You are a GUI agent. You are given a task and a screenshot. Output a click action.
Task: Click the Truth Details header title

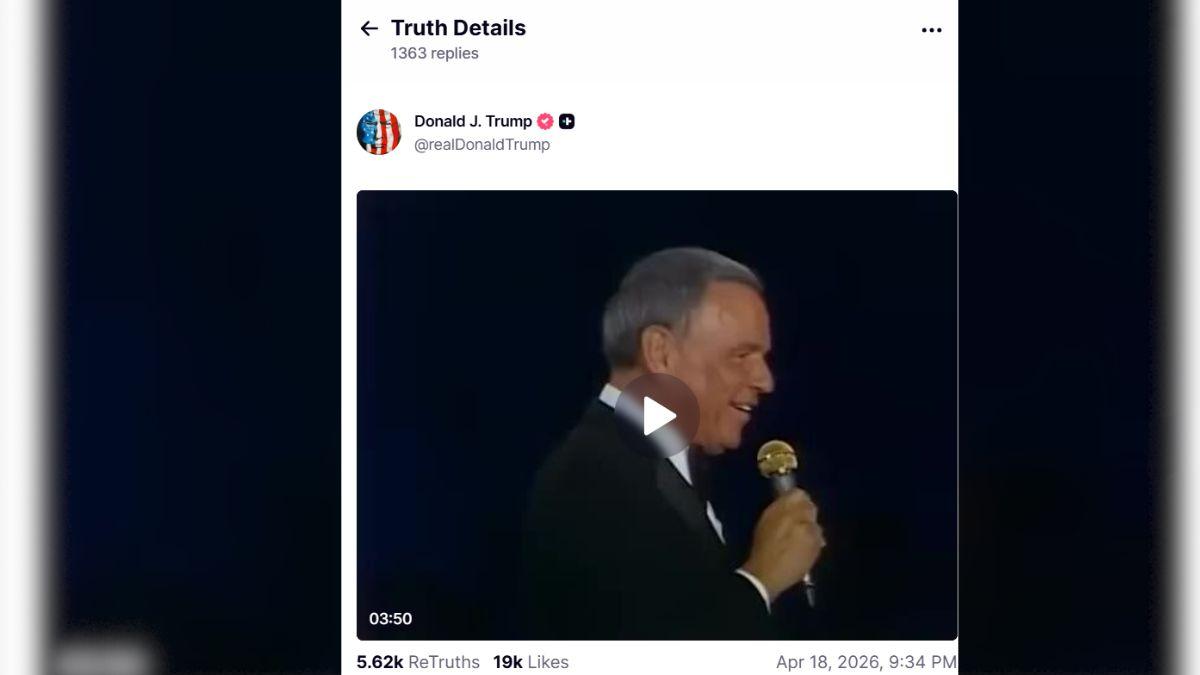tap(457, 27)
